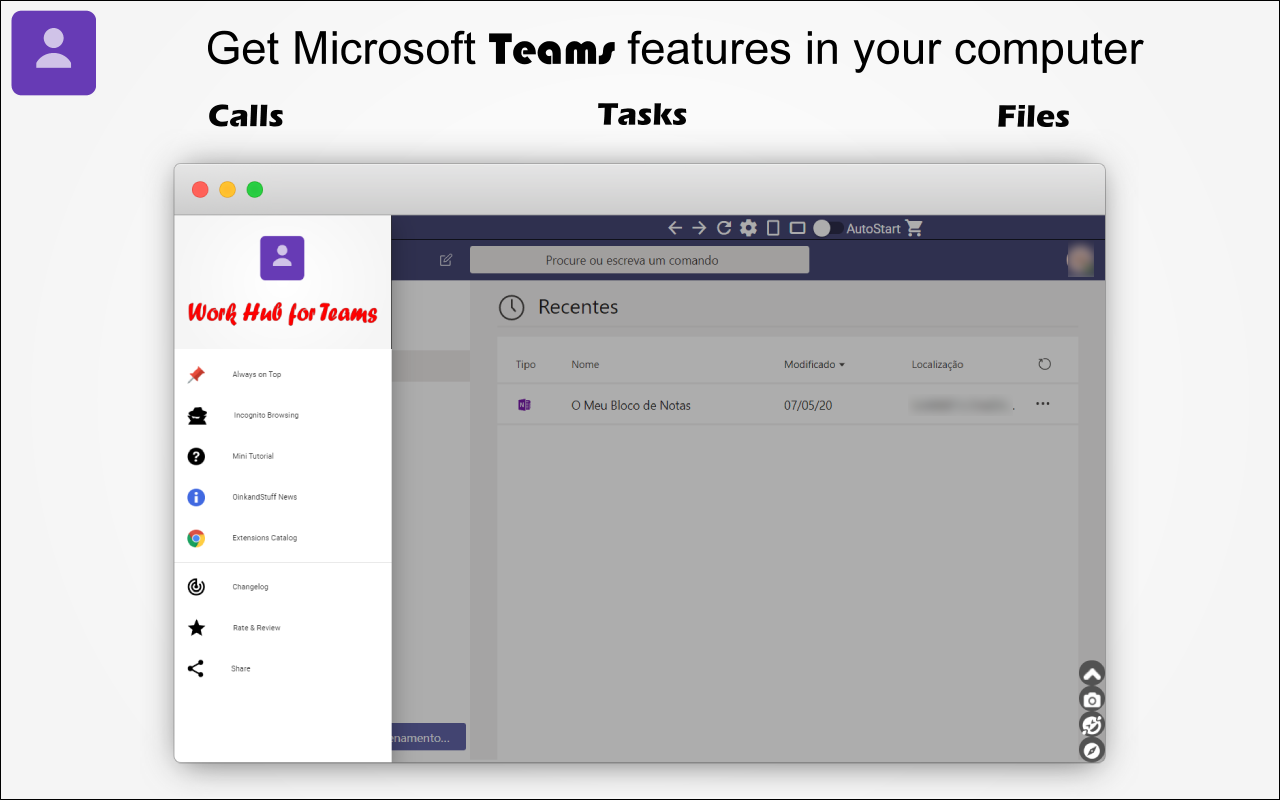This screenshot has height=800, width=1280.
Task: Toggle portrait mode with the phone icon
Action: (772, 228)
